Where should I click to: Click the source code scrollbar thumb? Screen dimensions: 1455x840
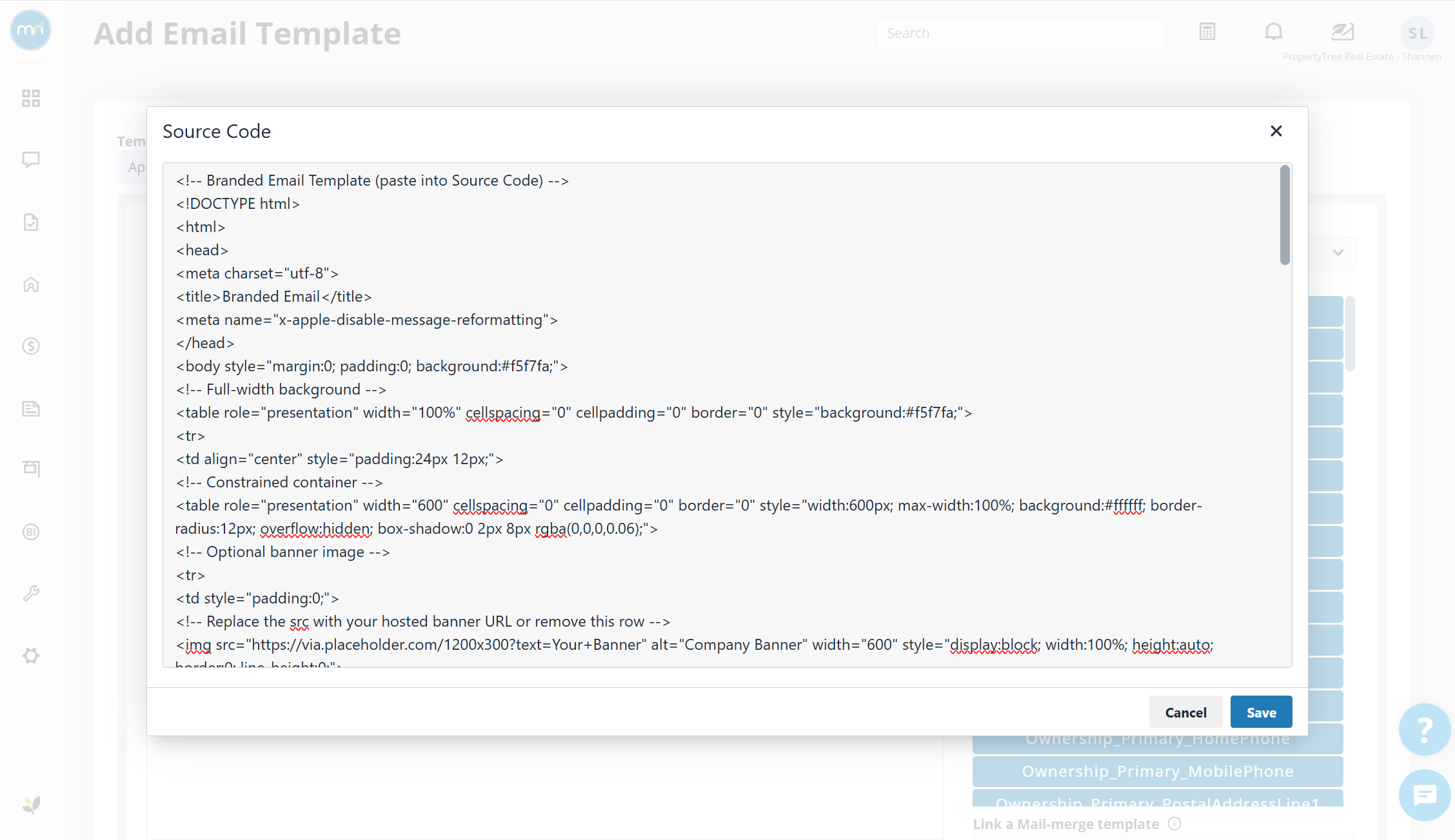pos(1285,215)
